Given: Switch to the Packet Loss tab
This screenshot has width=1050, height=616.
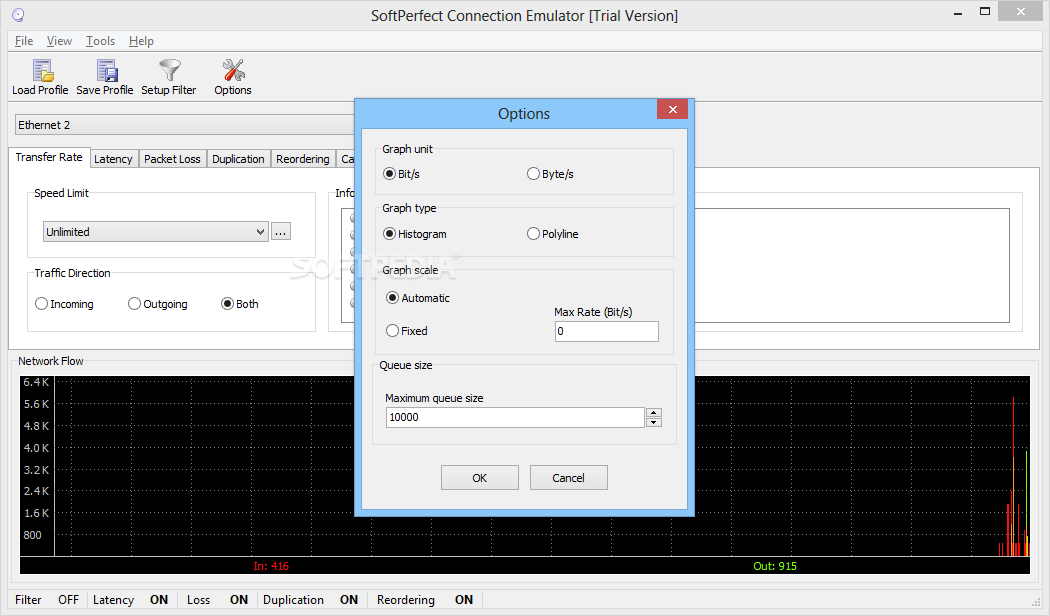Looking at the screenshot, I should pyautogui.click(x=172, y=159).
